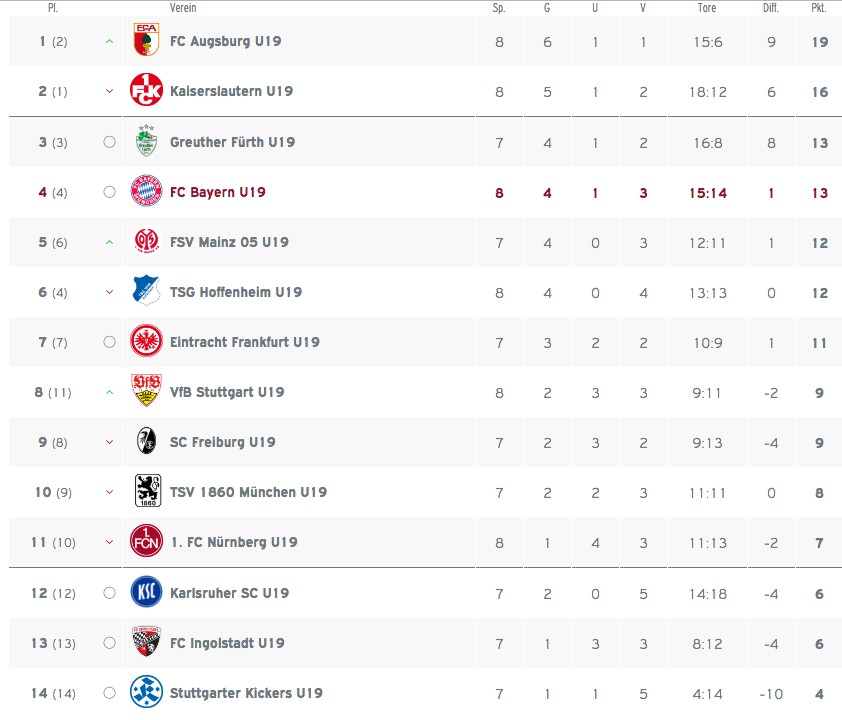Image resolution: width=842 pixels, height=720 pixels.
Task: Click unchanged-position circle for Greuther Fürth
Action: [110, 142]
